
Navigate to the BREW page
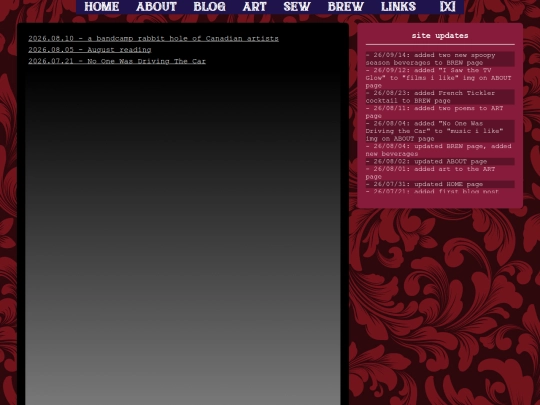(x=346, y=7)
